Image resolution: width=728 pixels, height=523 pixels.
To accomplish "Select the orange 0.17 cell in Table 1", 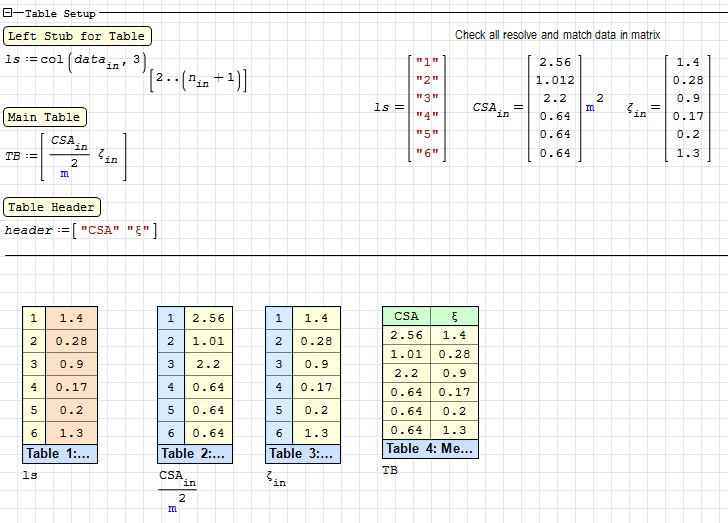I will (x=70, y=387).
